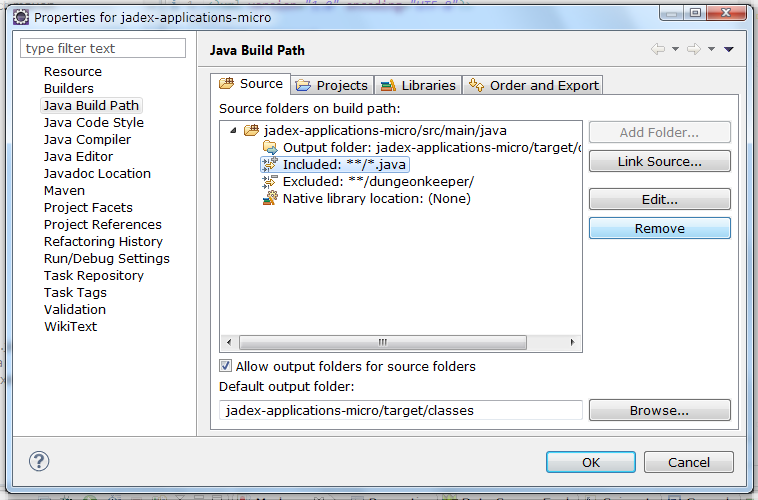Viewport: 758px width, 500px height.
Task: Click the Included filter icon
Action: [269, 165]
